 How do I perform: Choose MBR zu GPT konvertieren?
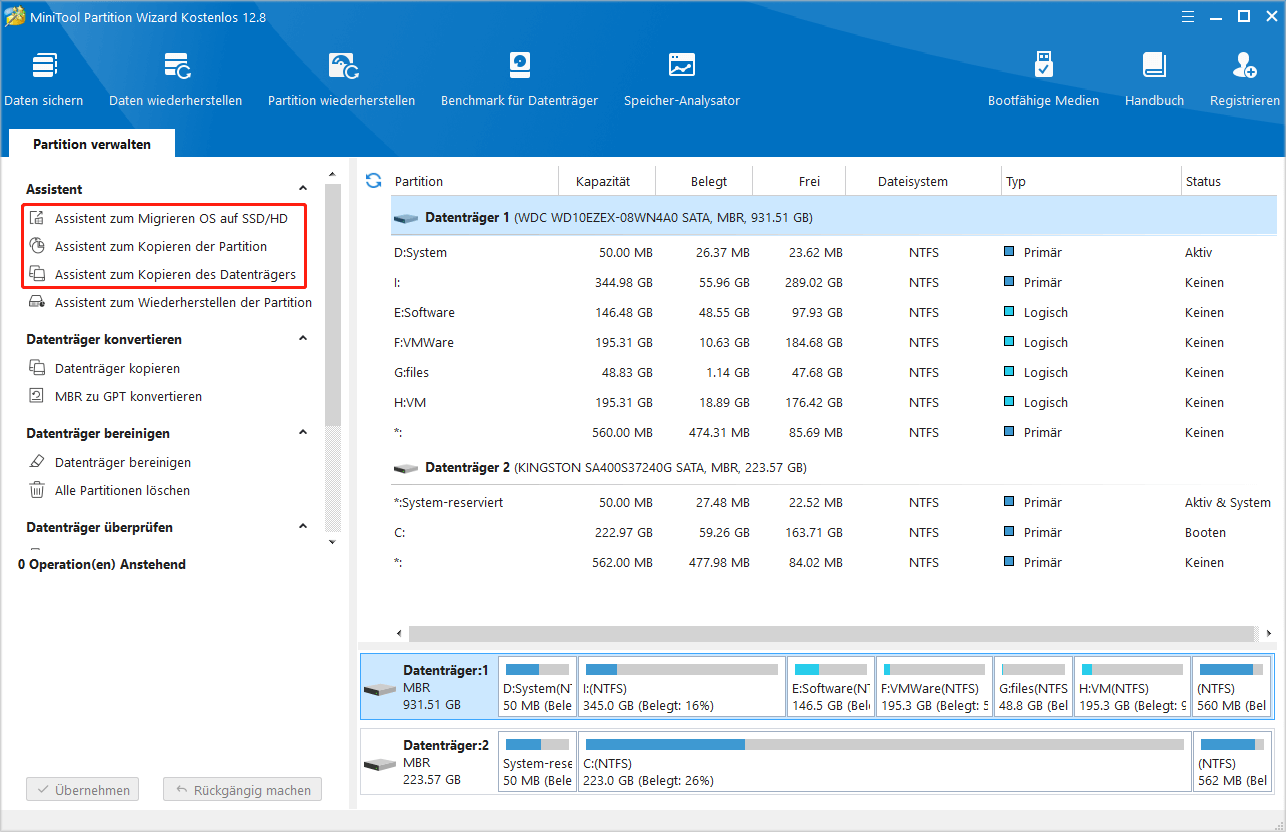click(115, 396)
